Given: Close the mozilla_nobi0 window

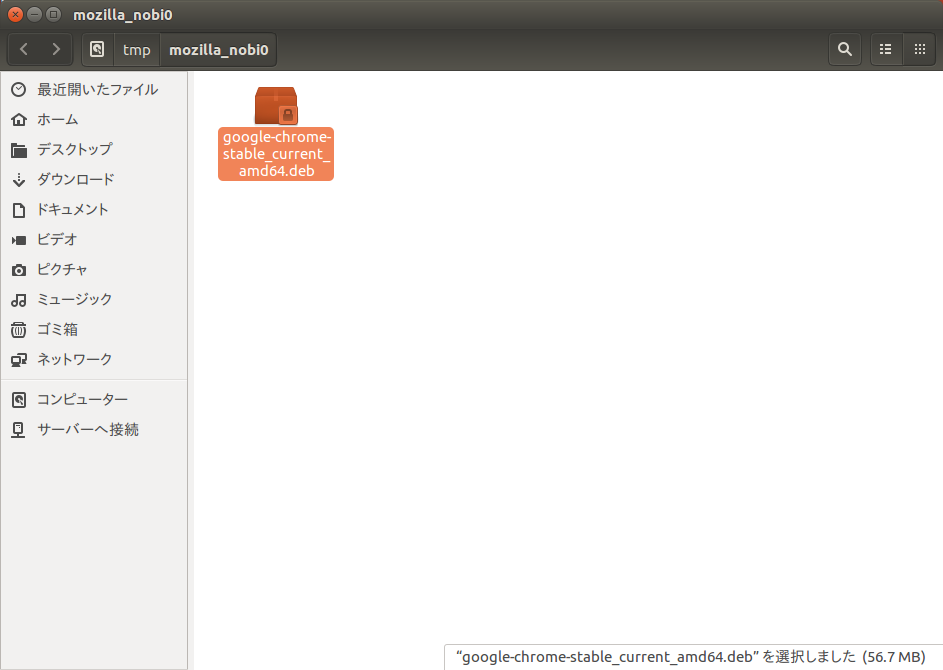Looking at the screenshot, I should click(16, 14).
